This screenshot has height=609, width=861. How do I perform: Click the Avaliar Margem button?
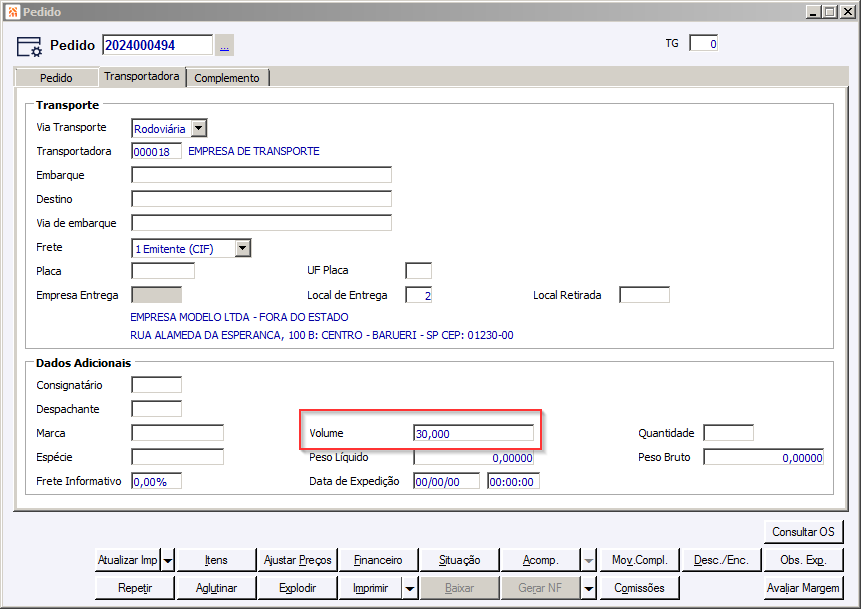(x=803, y=588)
